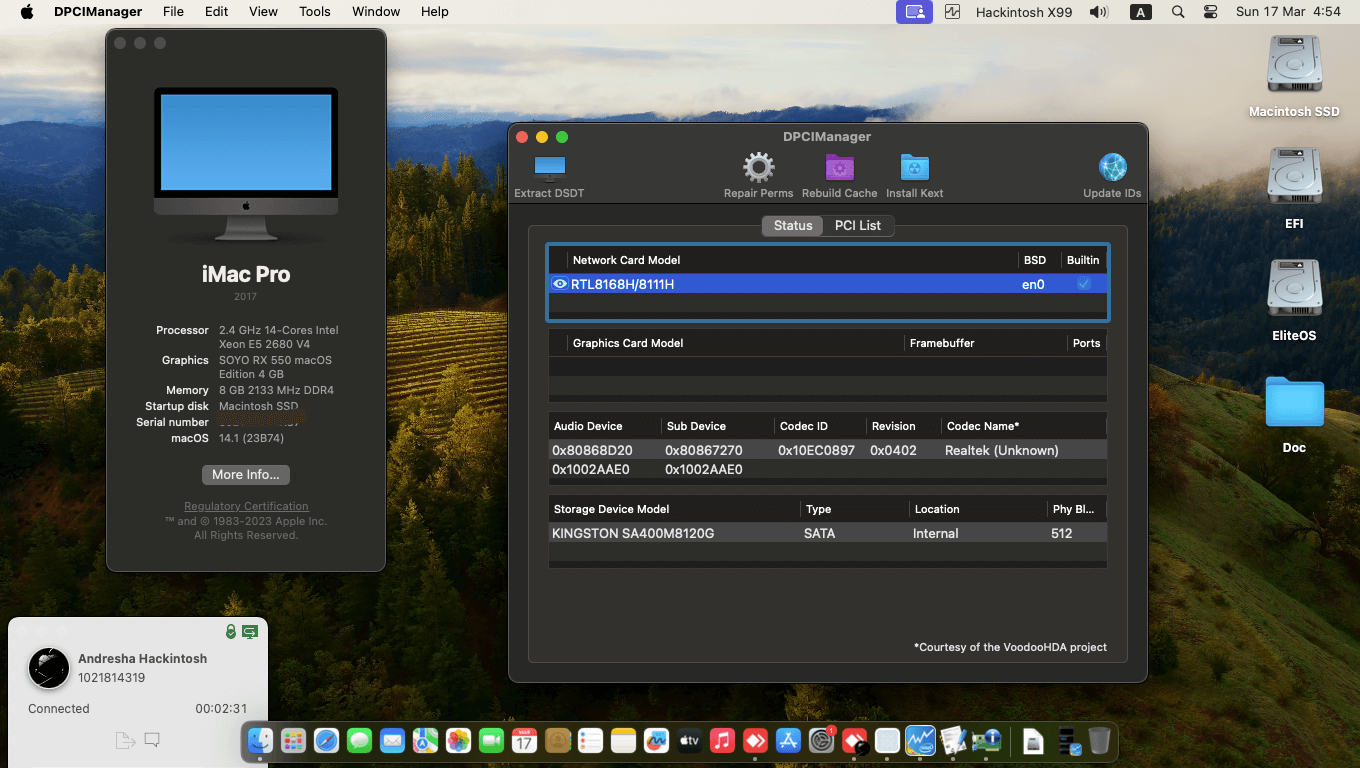The width and height of the screenshot is (1360, 768).
Task: Mute system volume via menu bar speaker
Action: click(x=1098, y=11)
